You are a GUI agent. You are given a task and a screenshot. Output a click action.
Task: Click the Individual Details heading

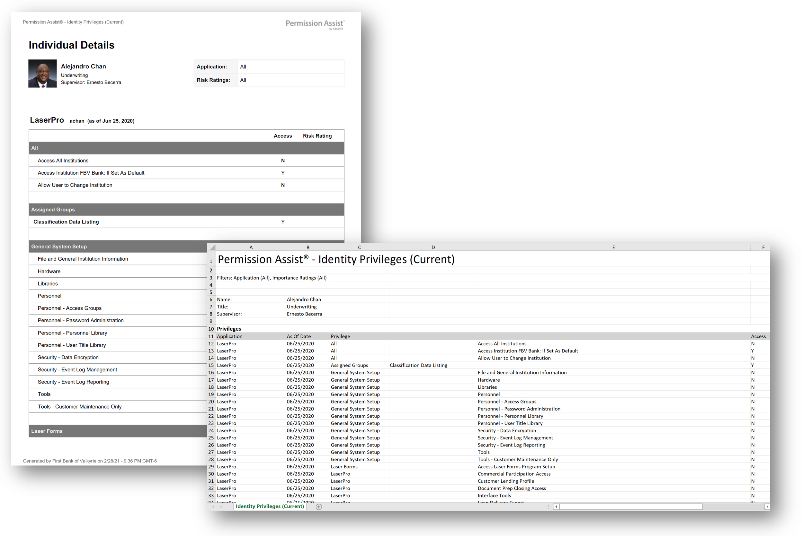[71, 45]
